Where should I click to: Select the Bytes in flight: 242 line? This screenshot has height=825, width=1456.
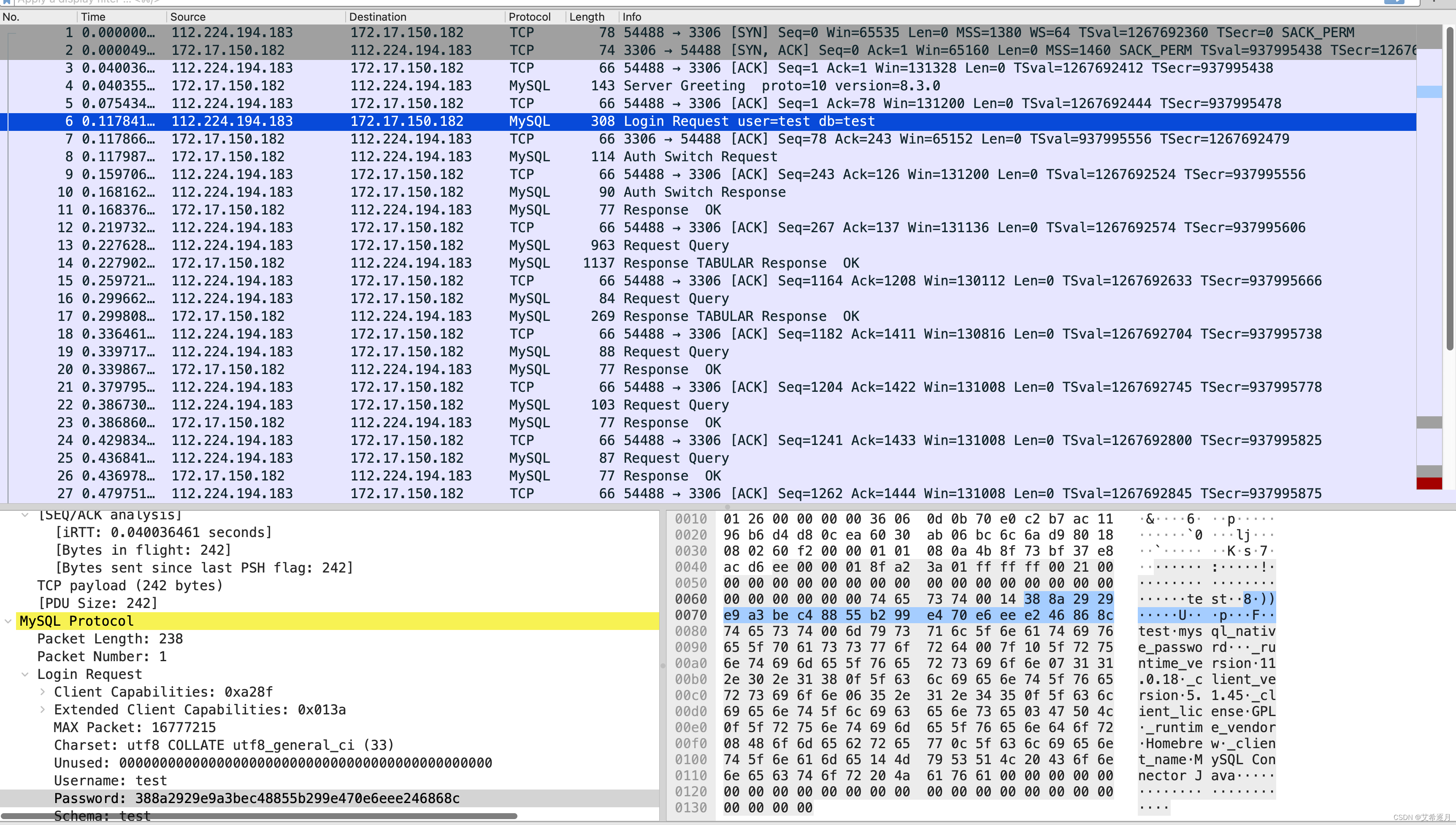tap(330, 550)
